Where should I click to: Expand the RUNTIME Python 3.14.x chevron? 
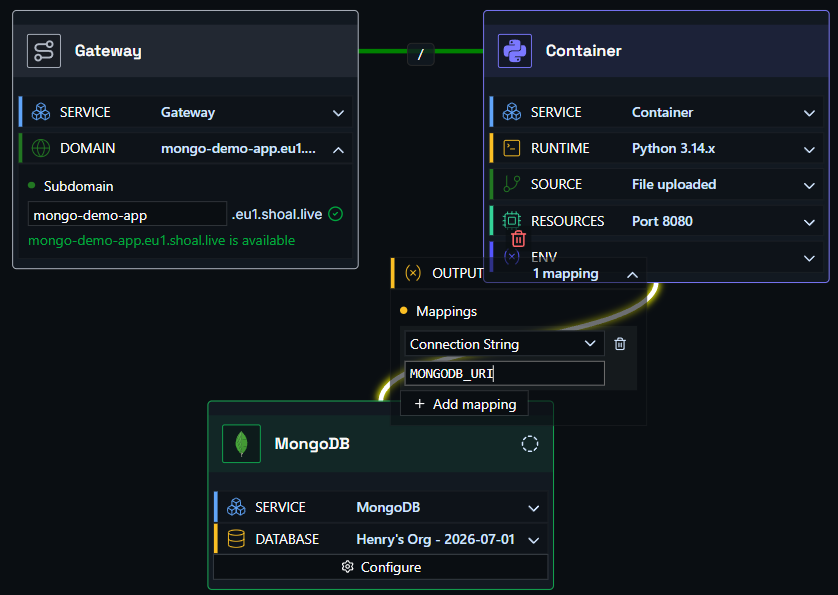tap(810, 150)
